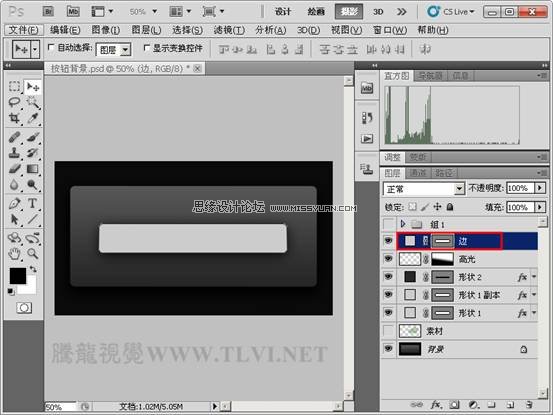Select the Hand tool

coord(14,253)
